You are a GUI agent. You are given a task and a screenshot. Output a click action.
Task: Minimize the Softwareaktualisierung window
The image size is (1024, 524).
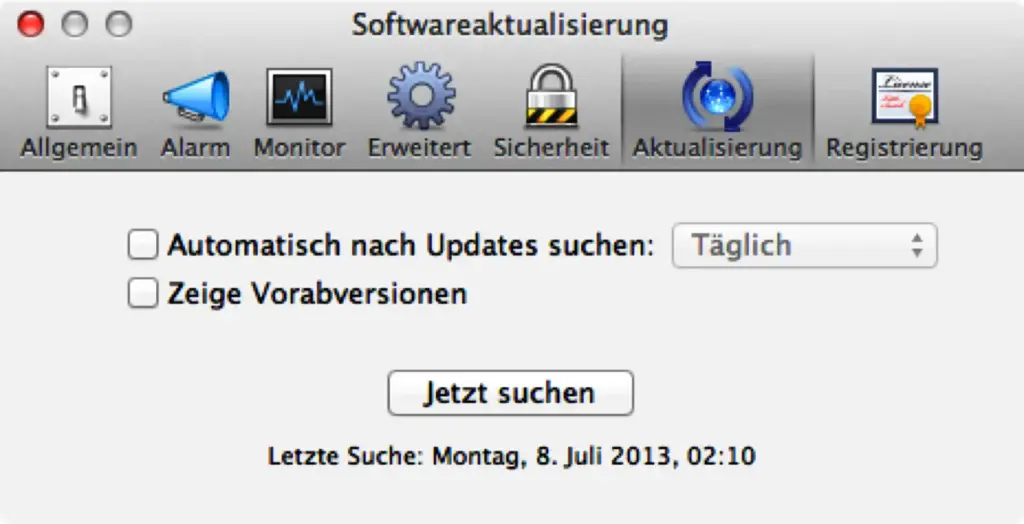[75, 25]
